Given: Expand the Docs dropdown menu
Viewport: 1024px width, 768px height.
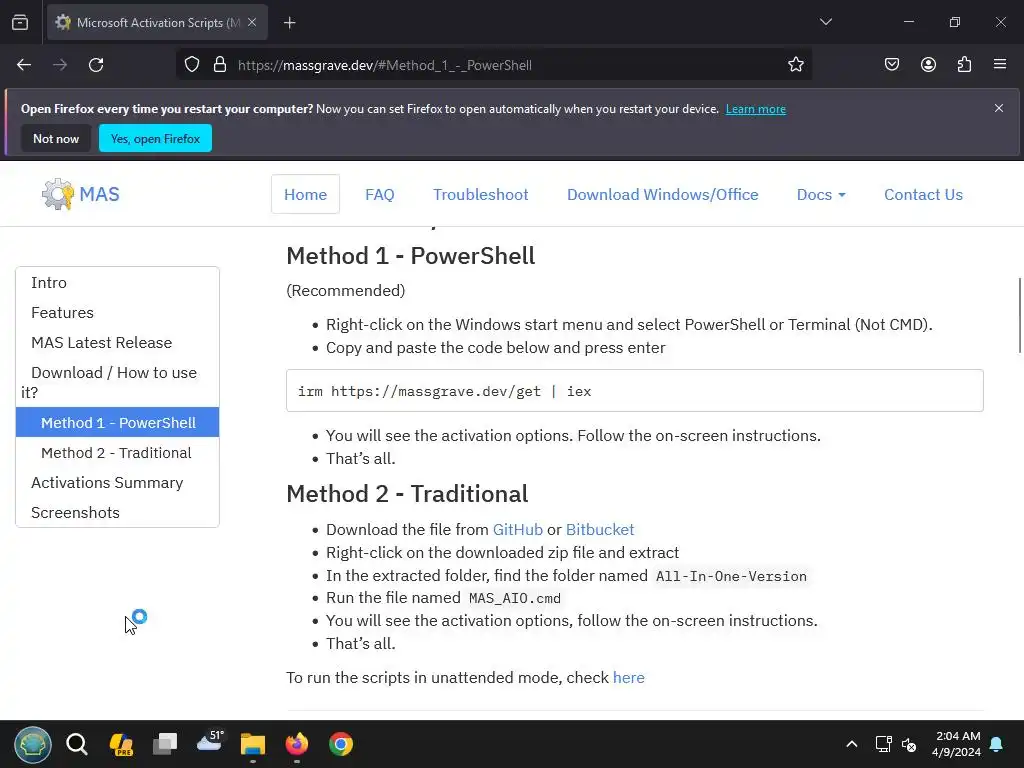Looking at the screenshot, I should pyautogui.click(x=821, y=195).
